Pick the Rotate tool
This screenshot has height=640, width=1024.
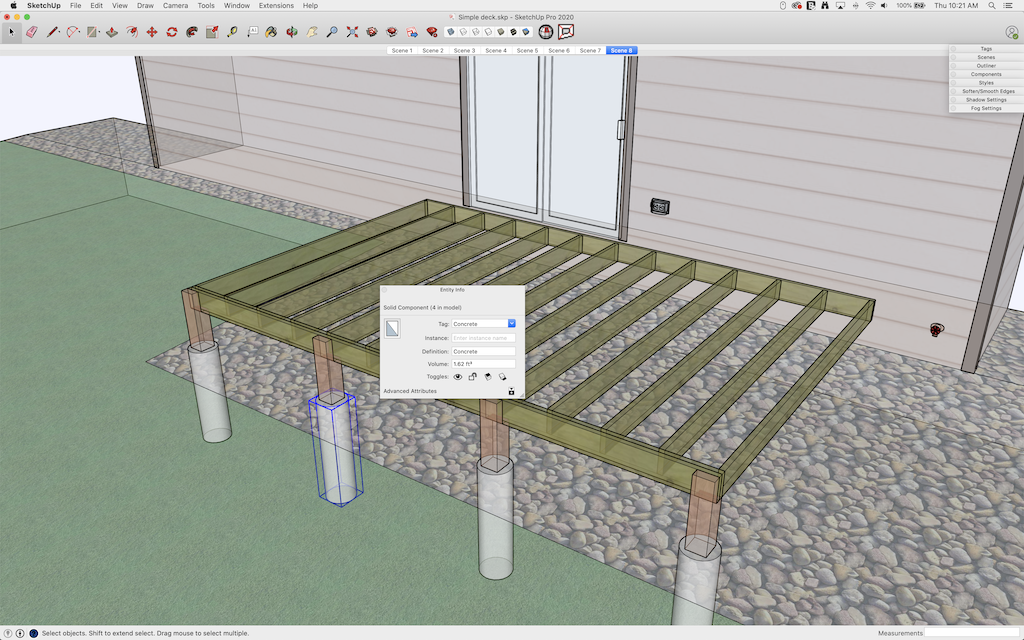point(171,32)
